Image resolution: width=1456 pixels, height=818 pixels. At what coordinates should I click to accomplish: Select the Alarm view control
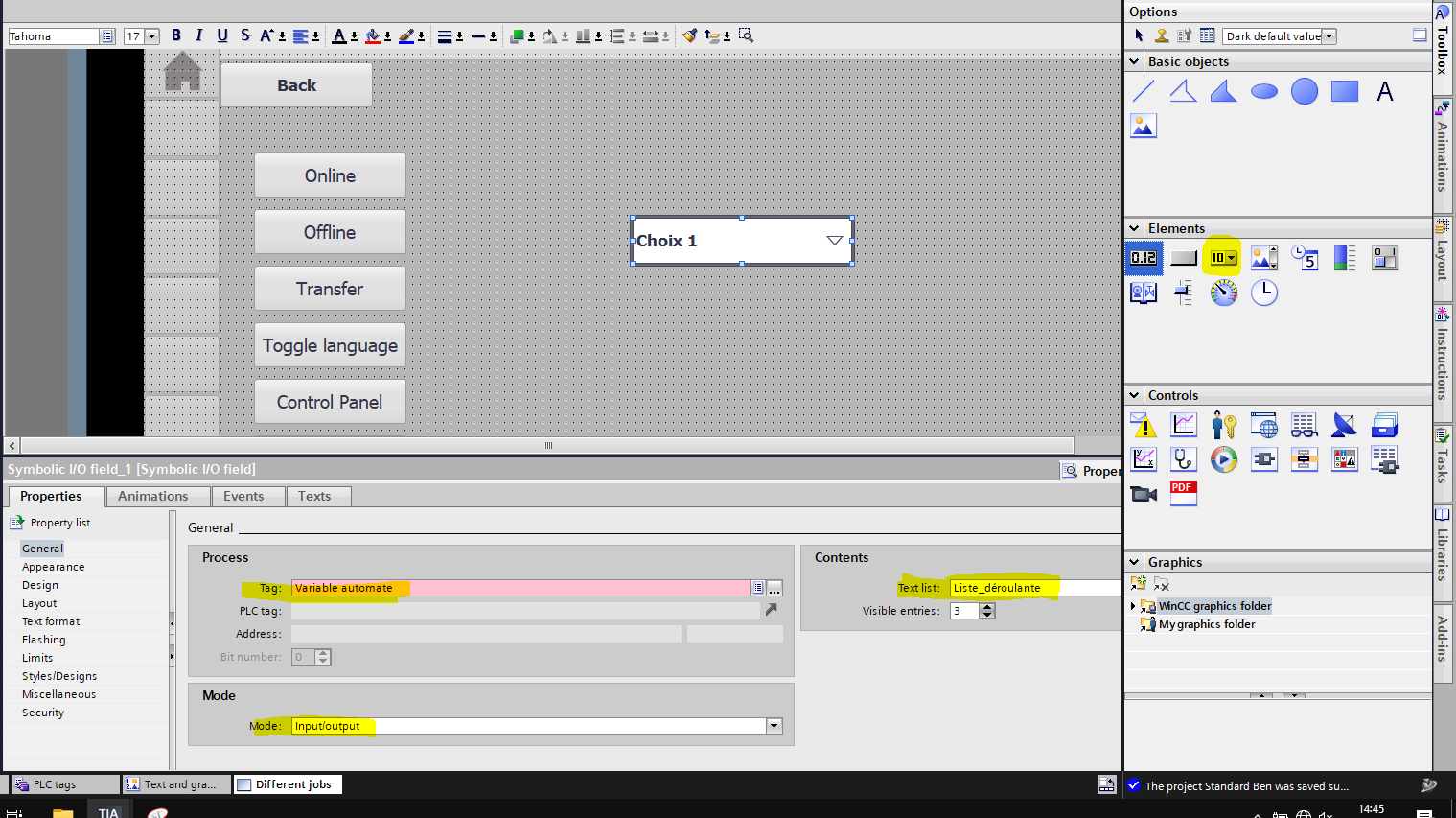click(x=1144, y=425)
